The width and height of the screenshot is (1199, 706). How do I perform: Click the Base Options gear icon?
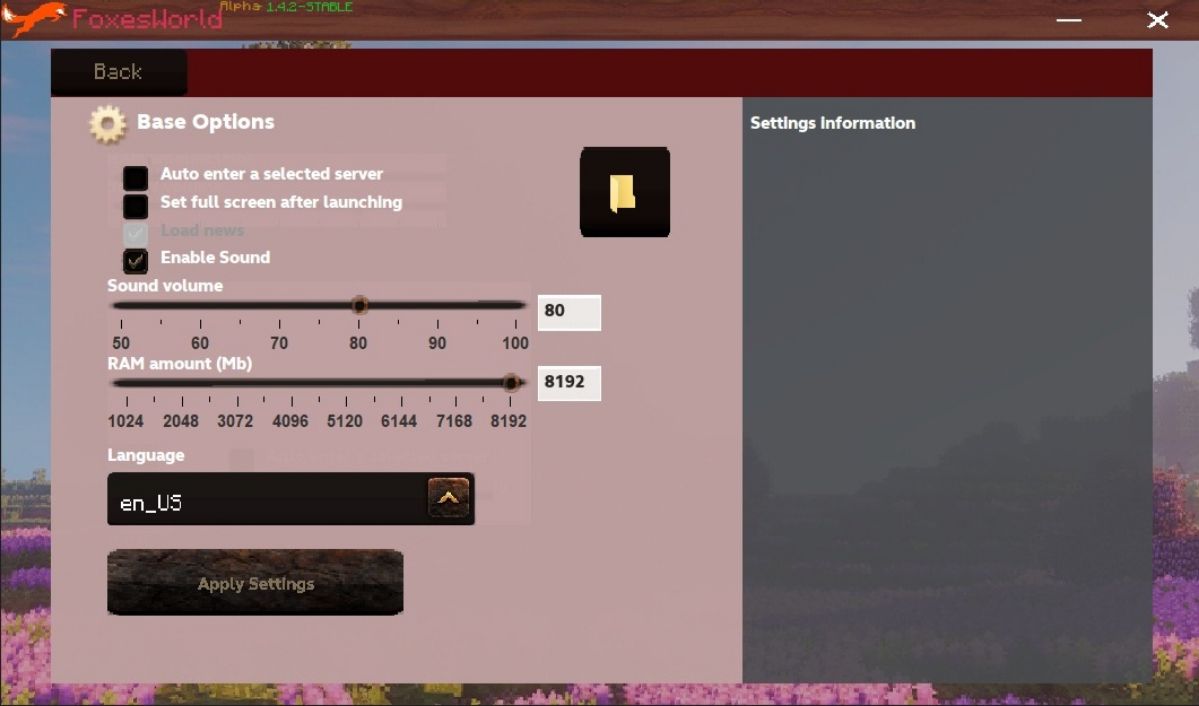click(x=107, y=125)
